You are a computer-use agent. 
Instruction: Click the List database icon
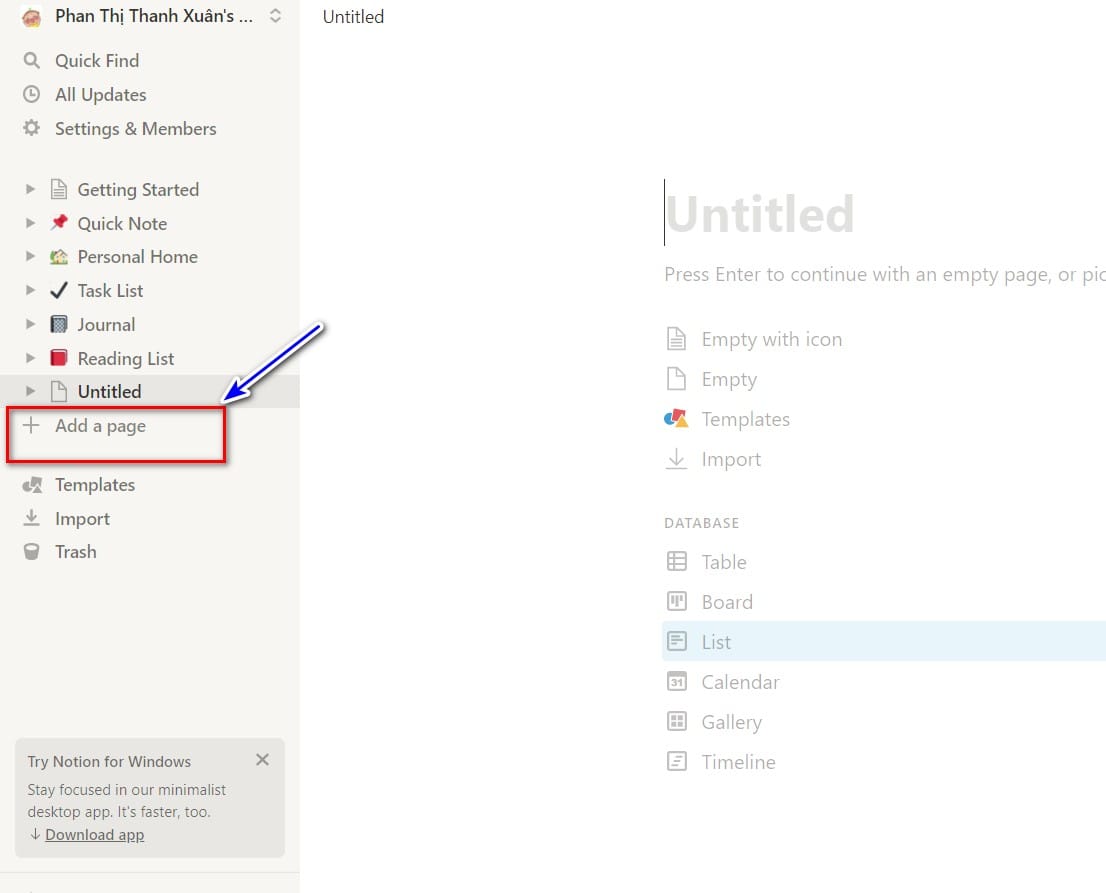676,641
